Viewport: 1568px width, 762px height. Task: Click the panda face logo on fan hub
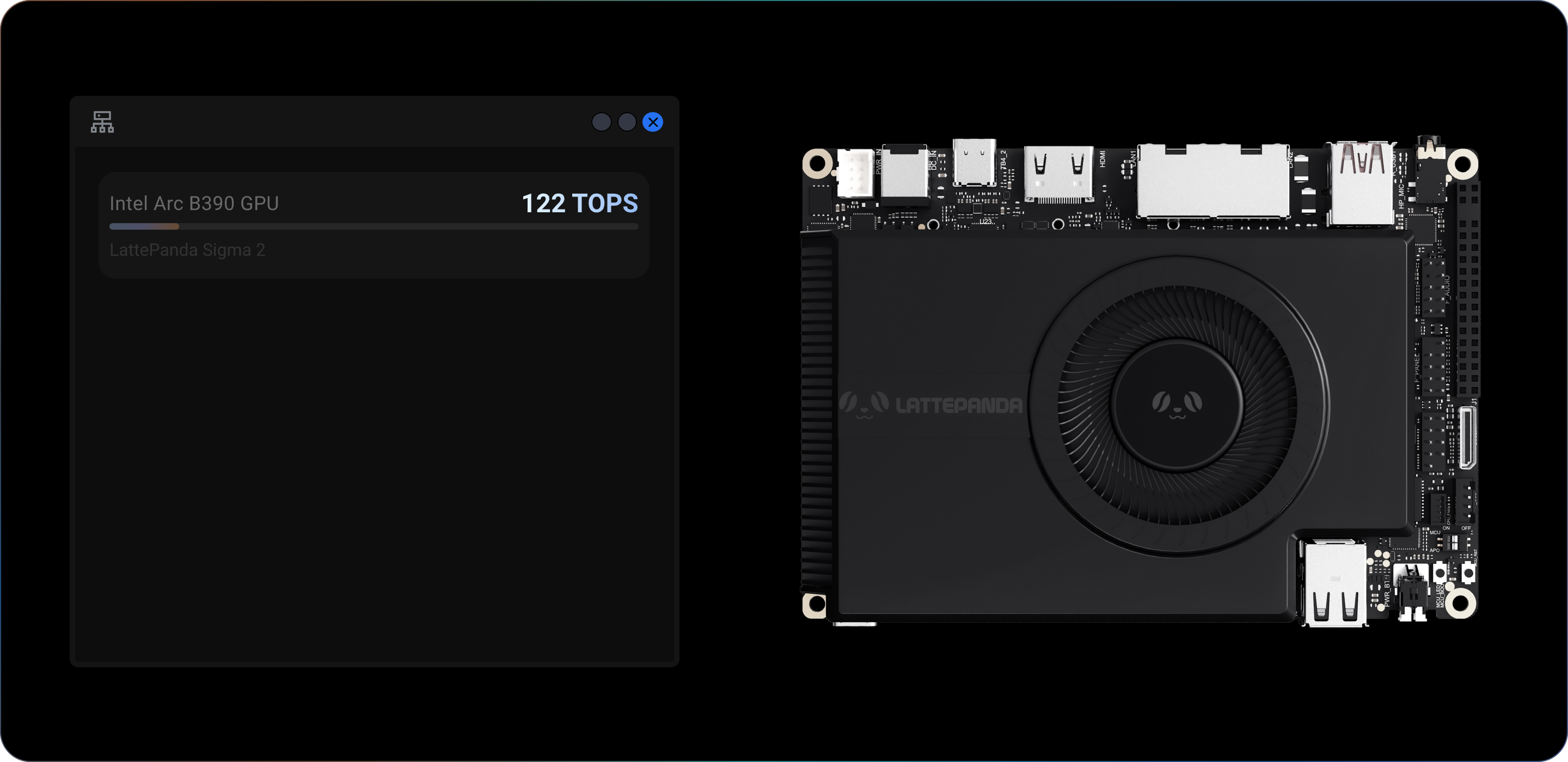pyautogui.click(x=1177, y=404)
